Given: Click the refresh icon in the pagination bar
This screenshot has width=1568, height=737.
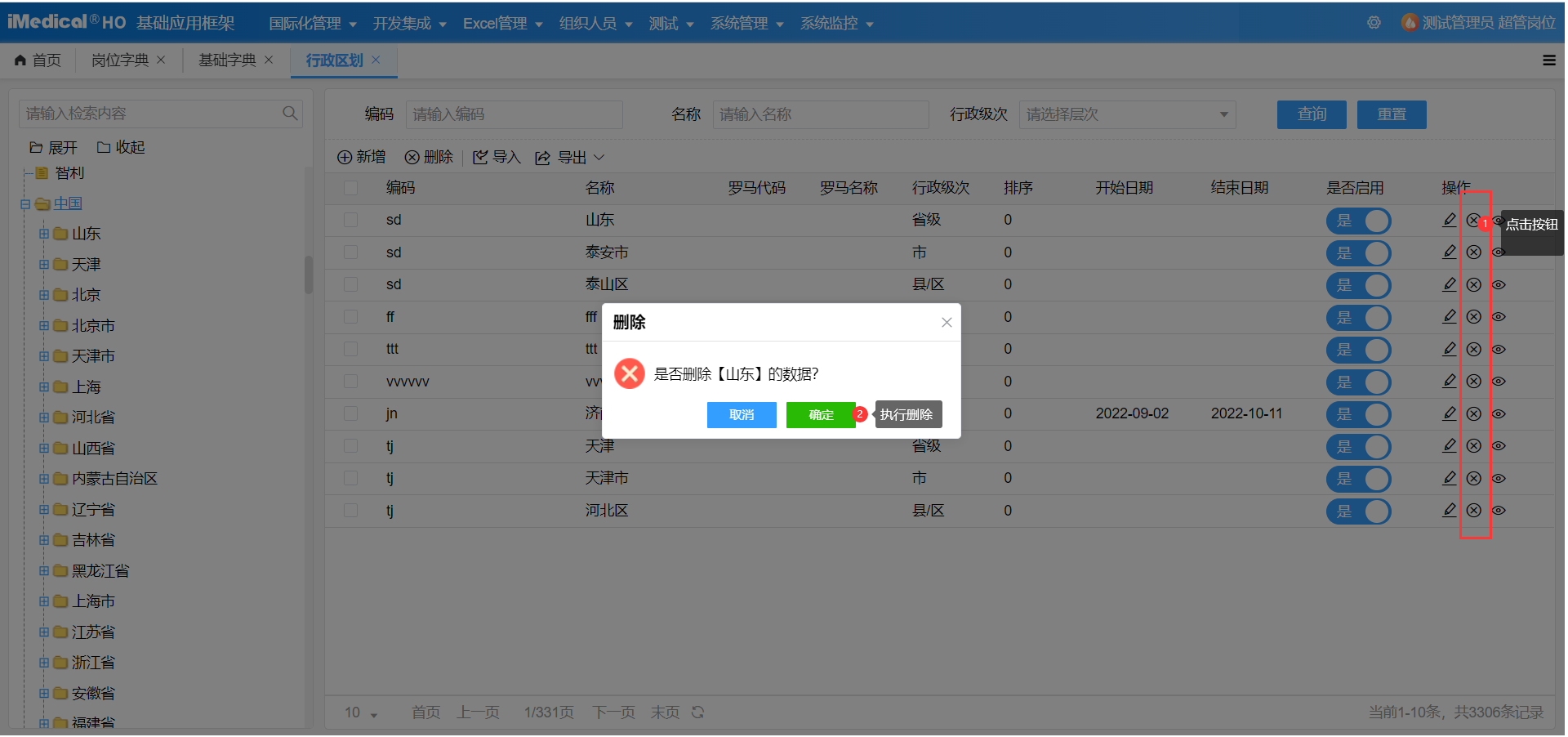Looking at the screenshot, I should pos(698,712).
